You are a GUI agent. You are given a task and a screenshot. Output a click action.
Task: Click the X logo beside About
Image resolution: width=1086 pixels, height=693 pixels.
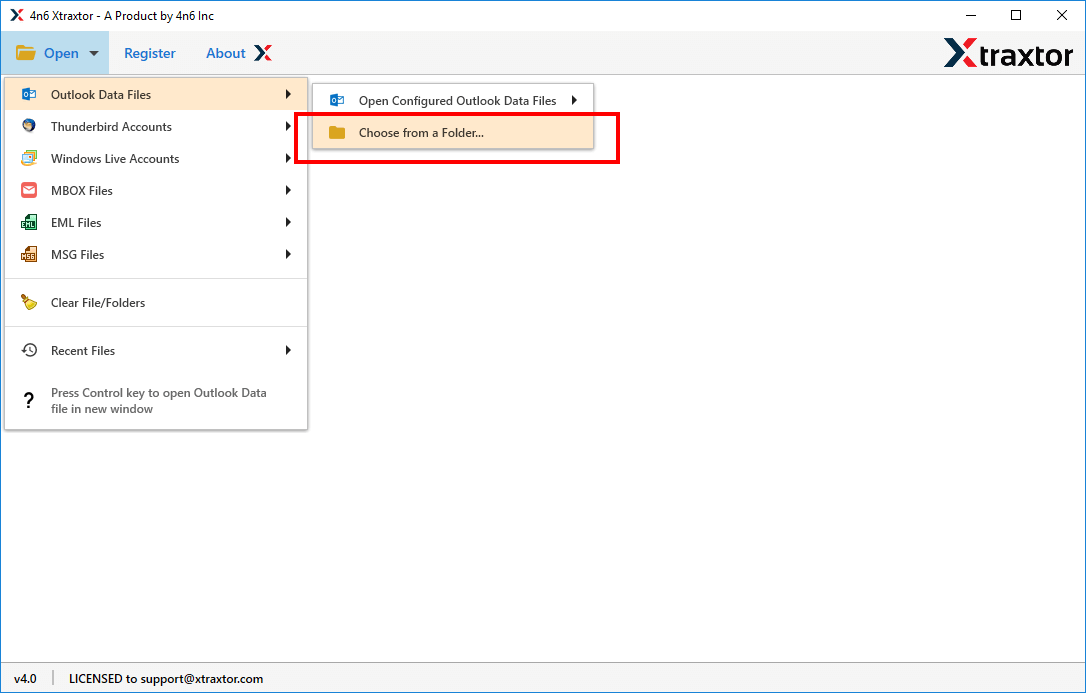[x=262, y=53]
